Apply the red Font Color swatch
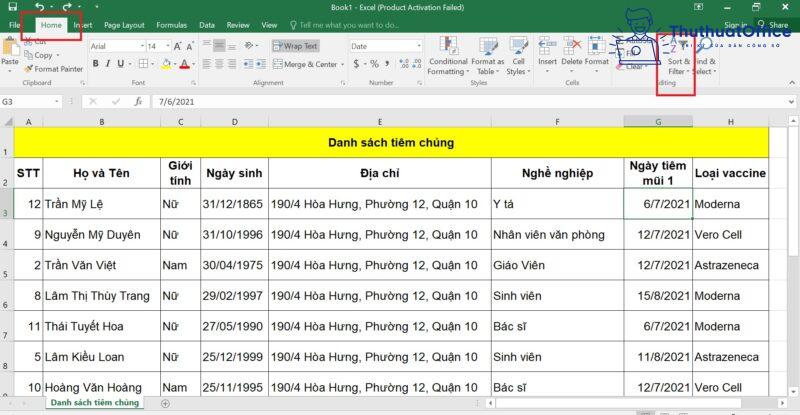Viewport: 800px width, 415px height. point(184,64)
